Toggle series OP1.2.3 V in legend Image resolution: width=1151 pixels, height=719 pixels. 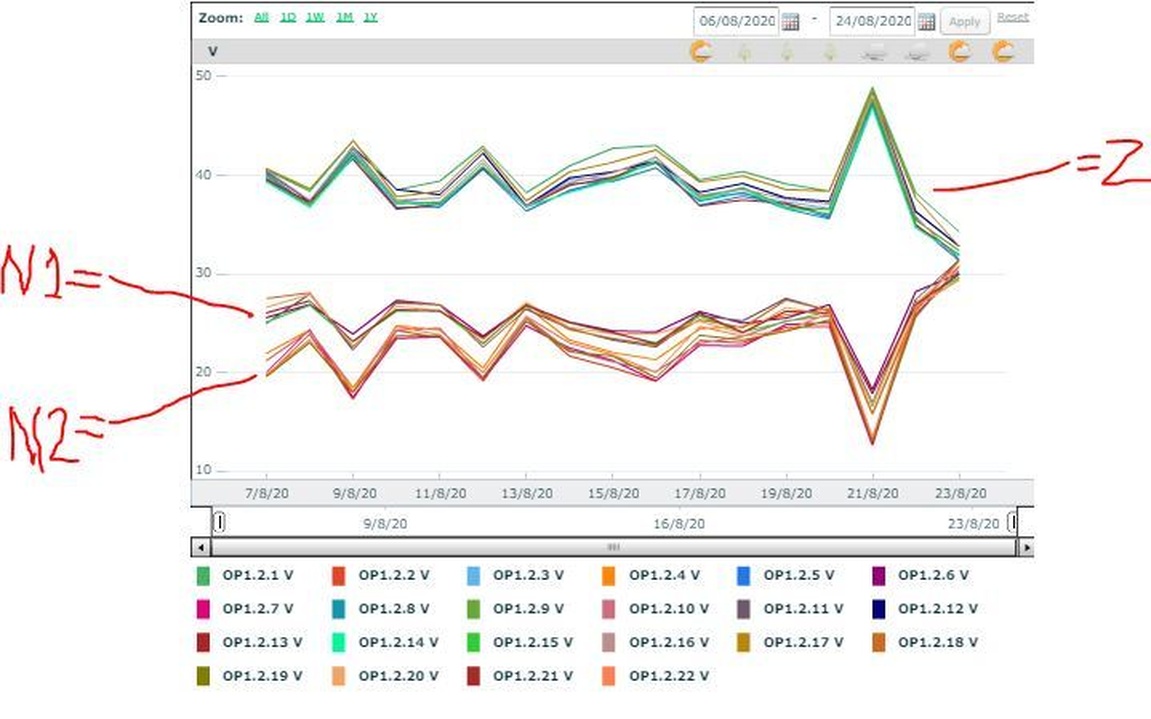pos(516,576)
